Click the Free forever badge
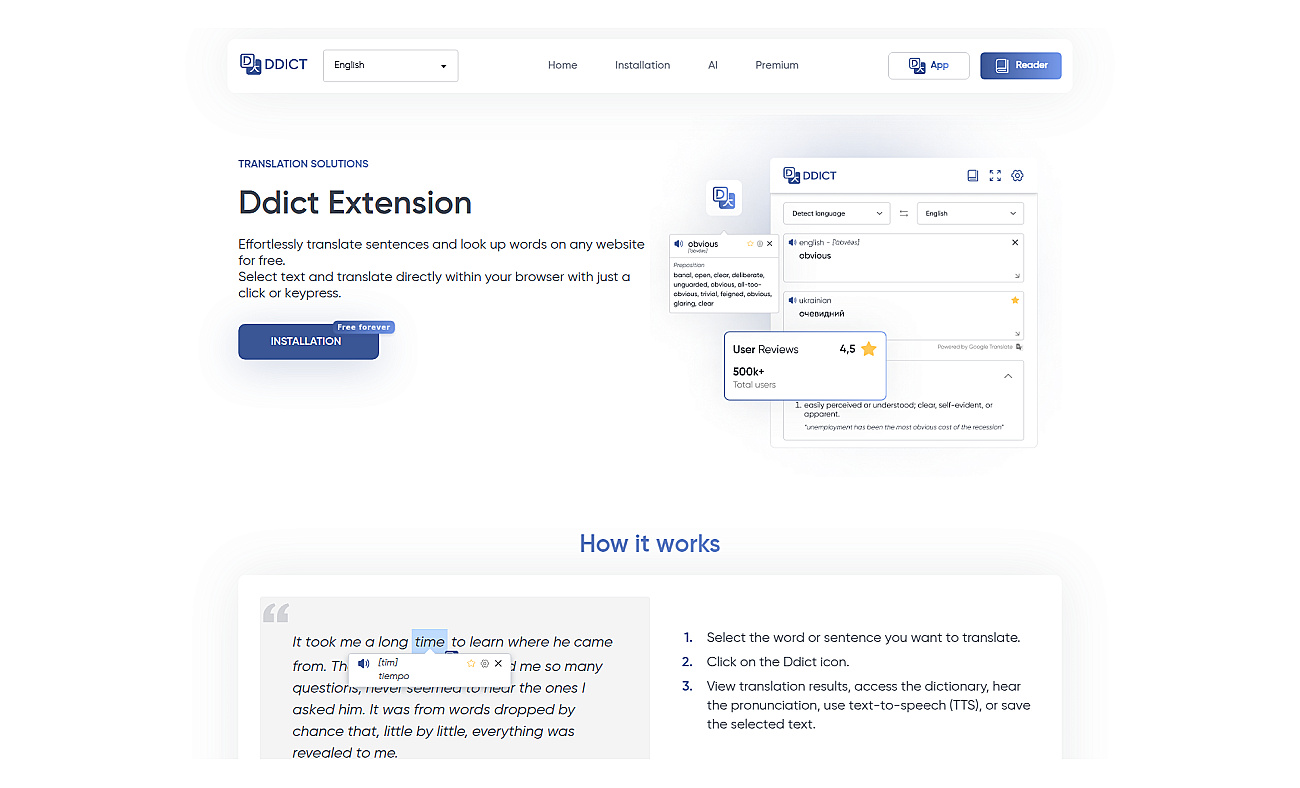Viewport: 1300px width, 788px height. pos(364,327)
